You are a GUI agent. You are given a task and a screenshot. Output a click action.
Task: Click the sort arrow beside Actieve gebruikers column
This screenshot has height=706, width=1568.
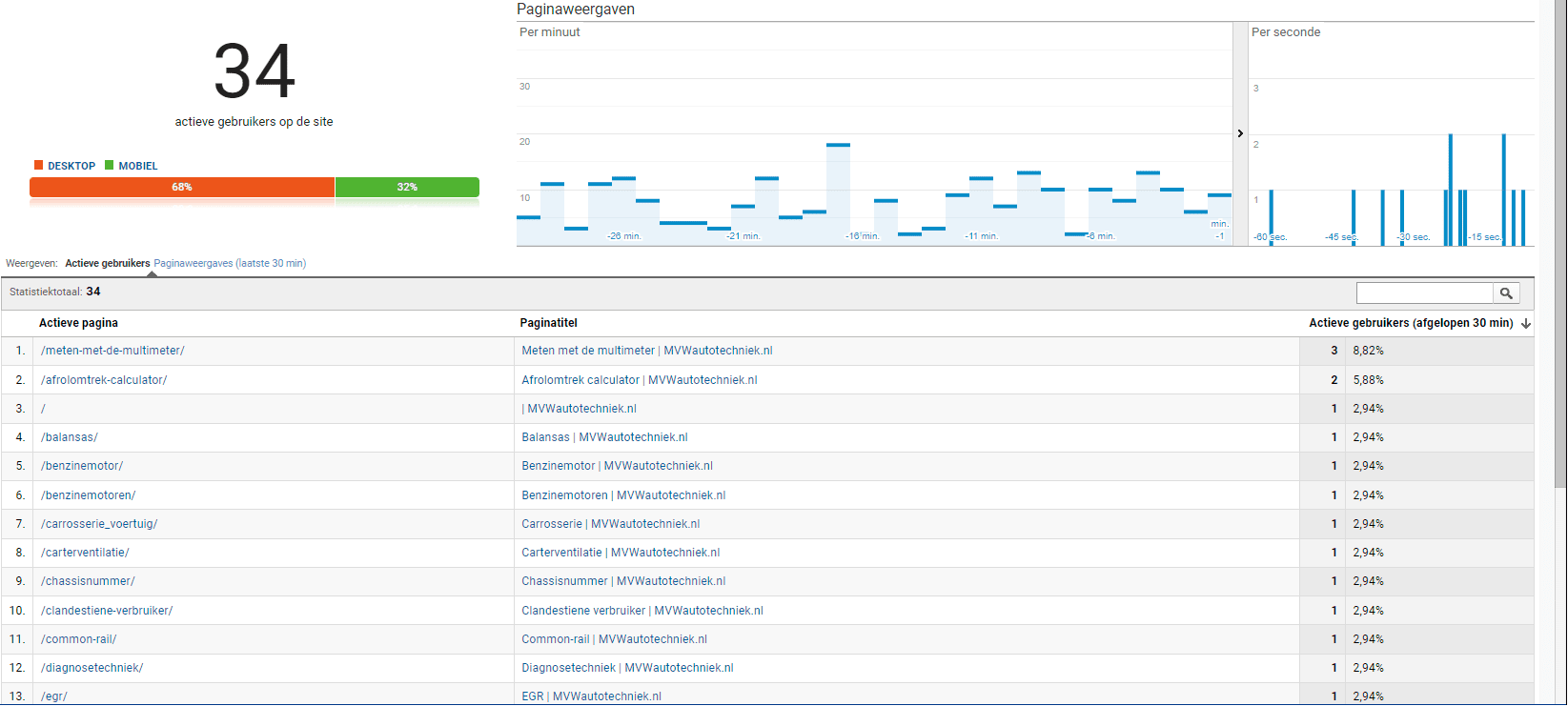coord(1526,324)
